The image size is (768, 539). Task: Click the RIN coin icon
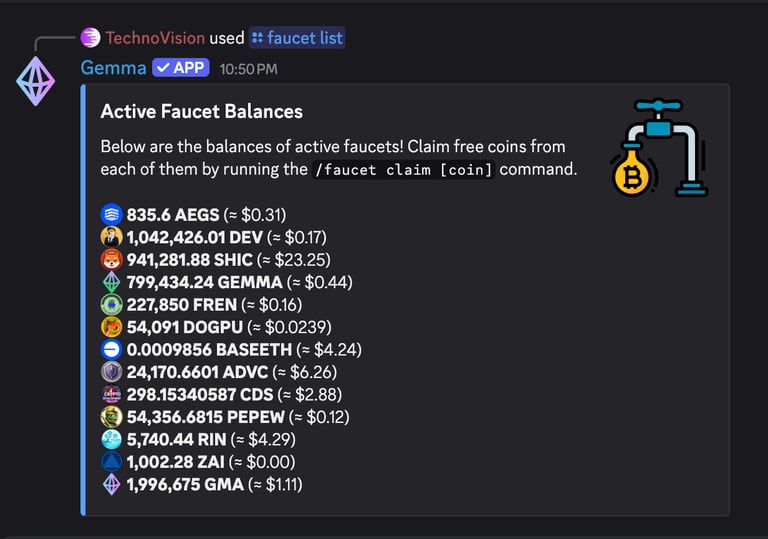pyautogui.click(x=111, y=440)
